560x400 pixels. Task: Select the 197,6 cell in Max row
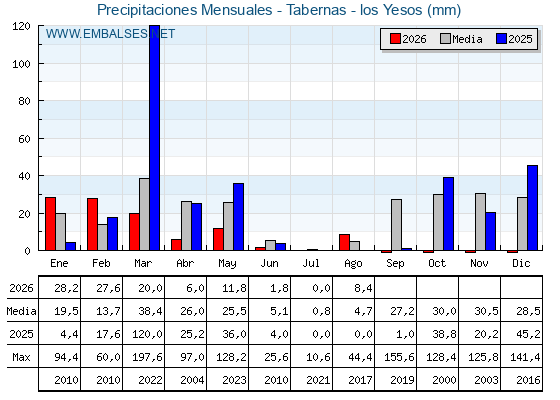(144, 356)
